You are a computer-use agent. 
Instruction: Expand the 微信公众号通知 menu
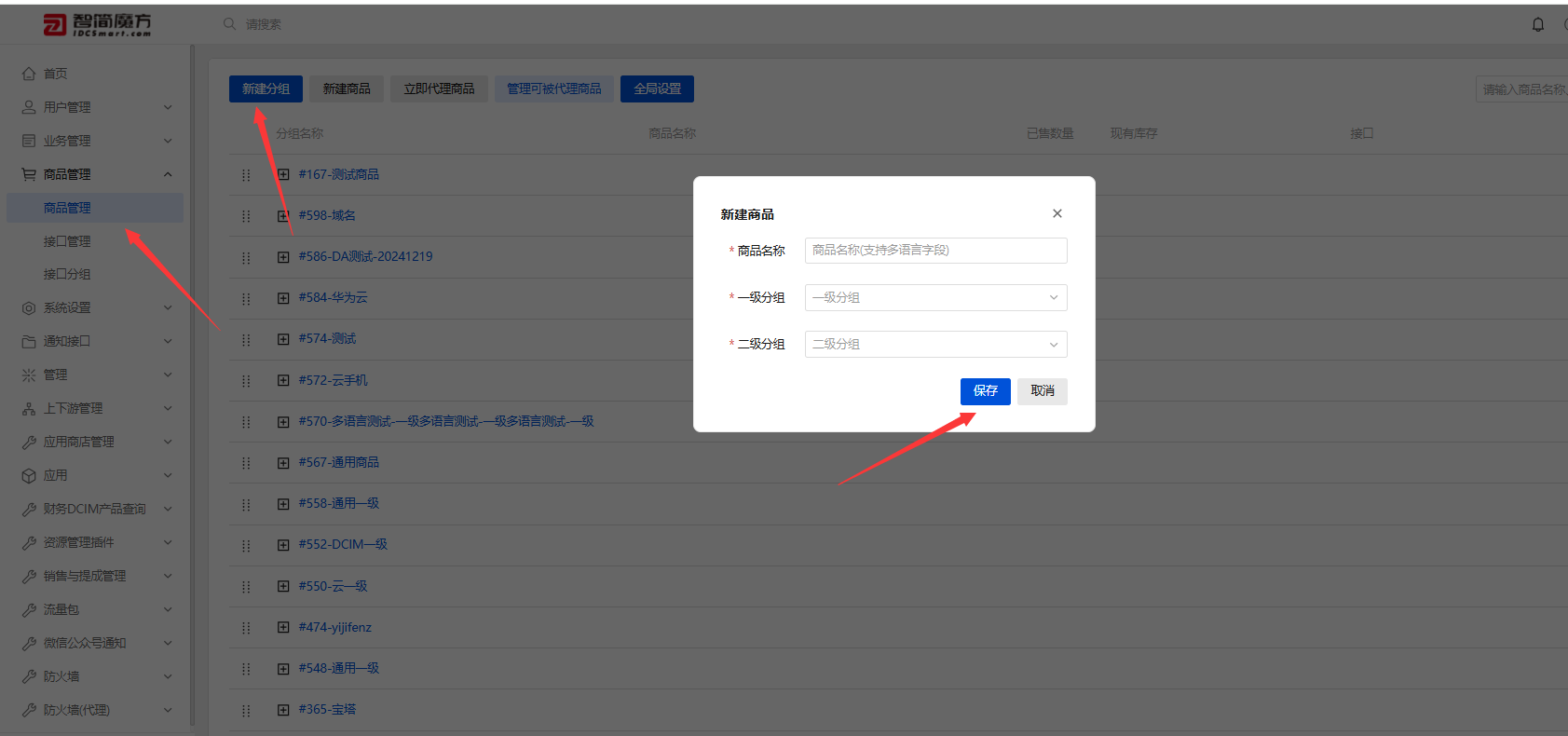pyautogui.click(x=168, y=643)
